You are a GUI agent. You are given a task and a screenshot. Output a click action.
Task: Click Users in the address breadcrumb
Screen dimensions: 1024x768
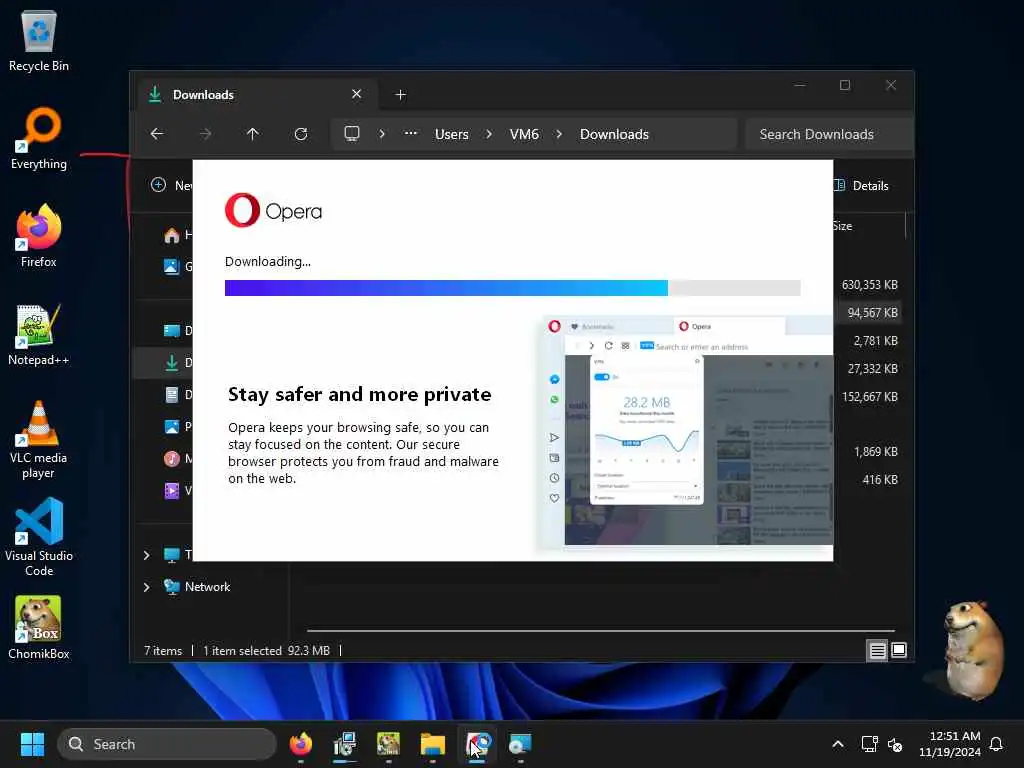point(451,134)
